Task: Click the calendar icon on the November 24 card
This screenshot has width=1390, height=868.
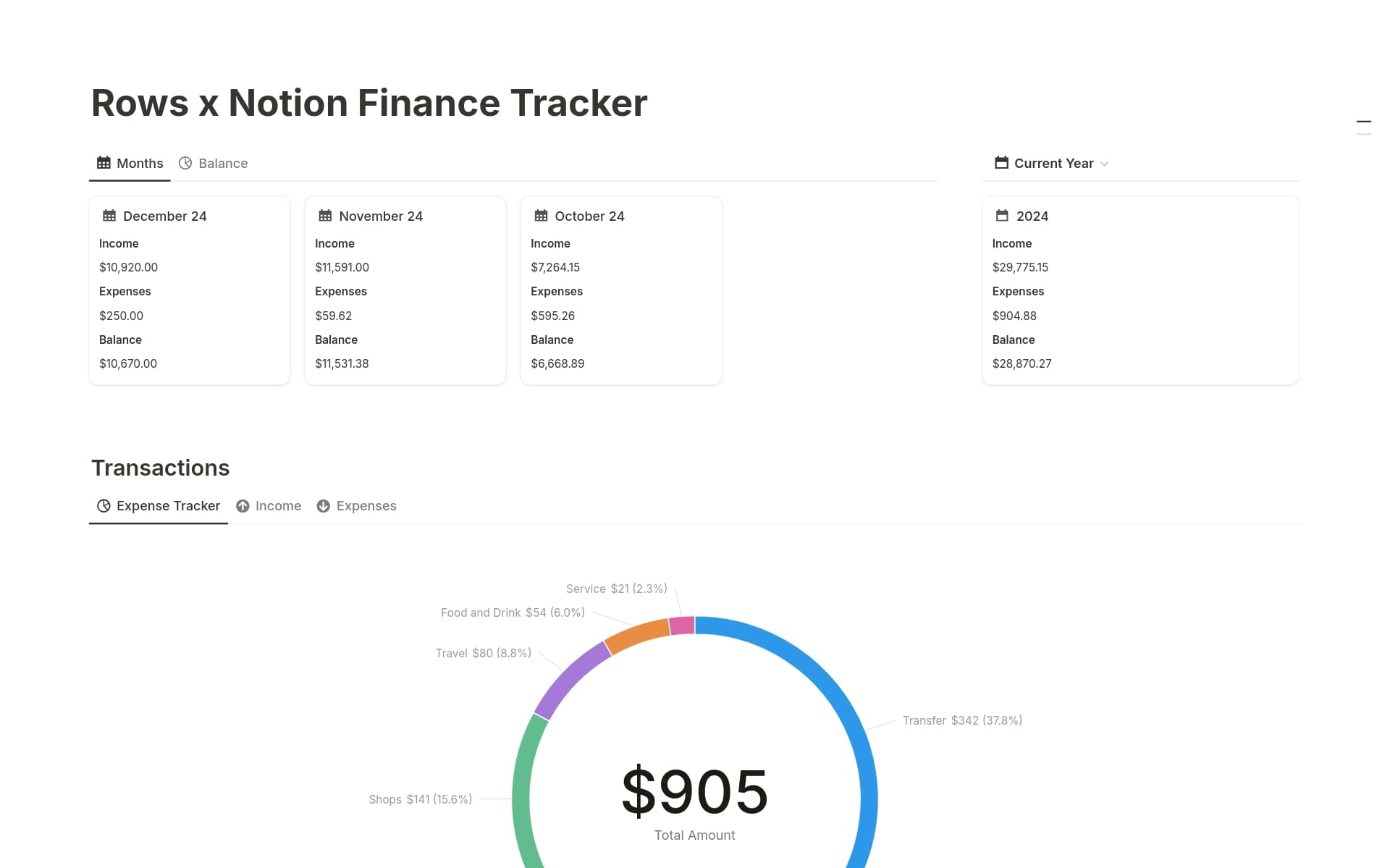Action: pos(325,215)
